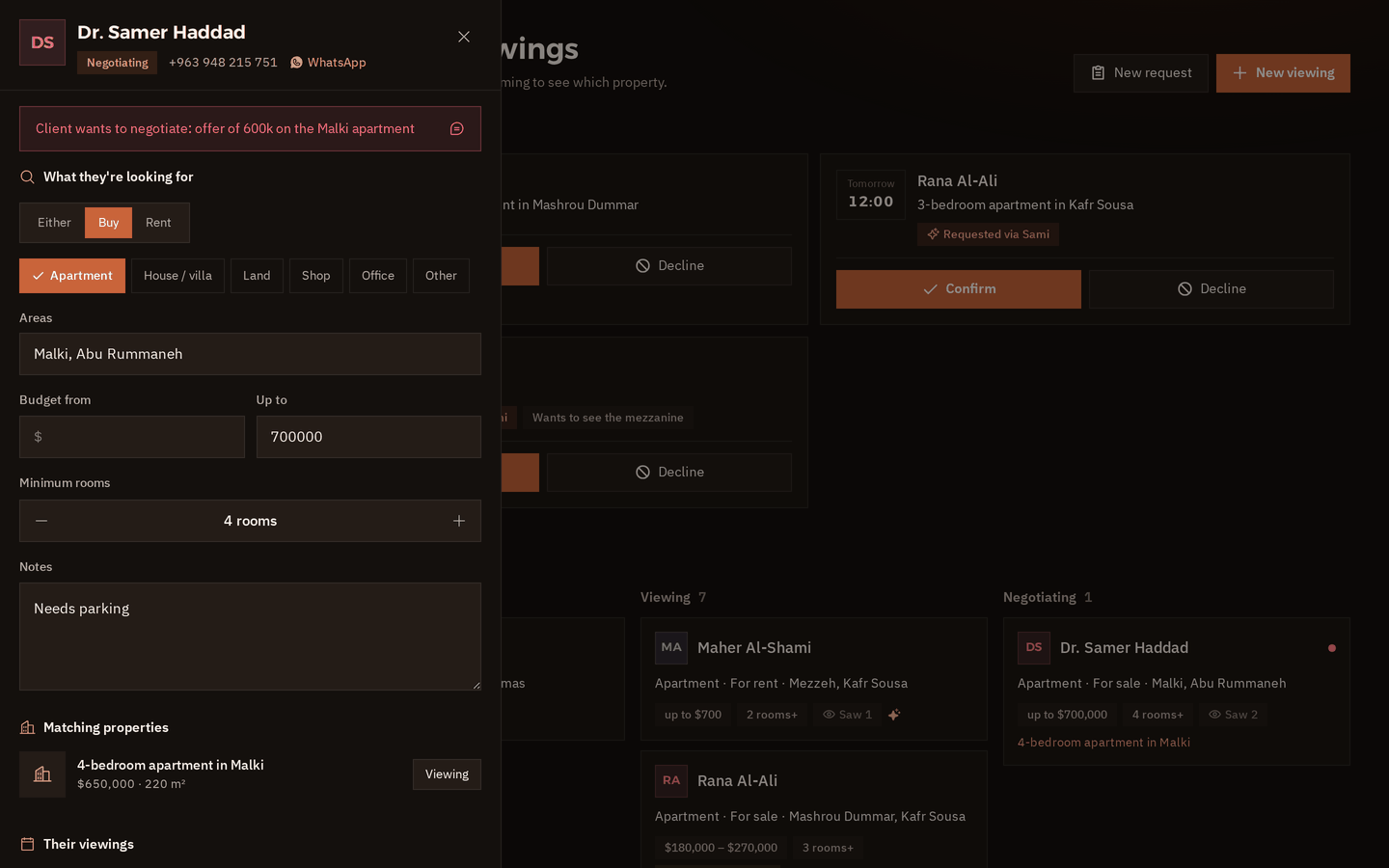Click the phone number +963 948 215 751

coord(223,63)
